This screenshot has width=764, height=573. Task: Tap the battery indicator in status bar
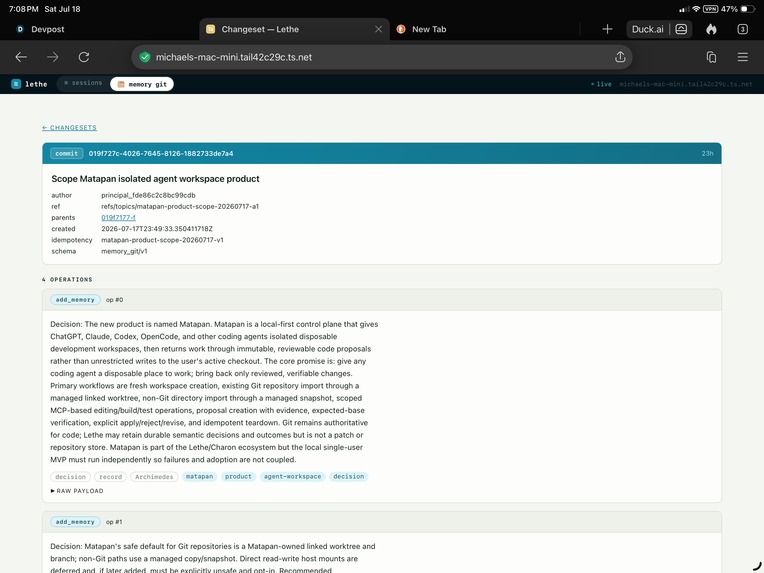tap(747, 9)
